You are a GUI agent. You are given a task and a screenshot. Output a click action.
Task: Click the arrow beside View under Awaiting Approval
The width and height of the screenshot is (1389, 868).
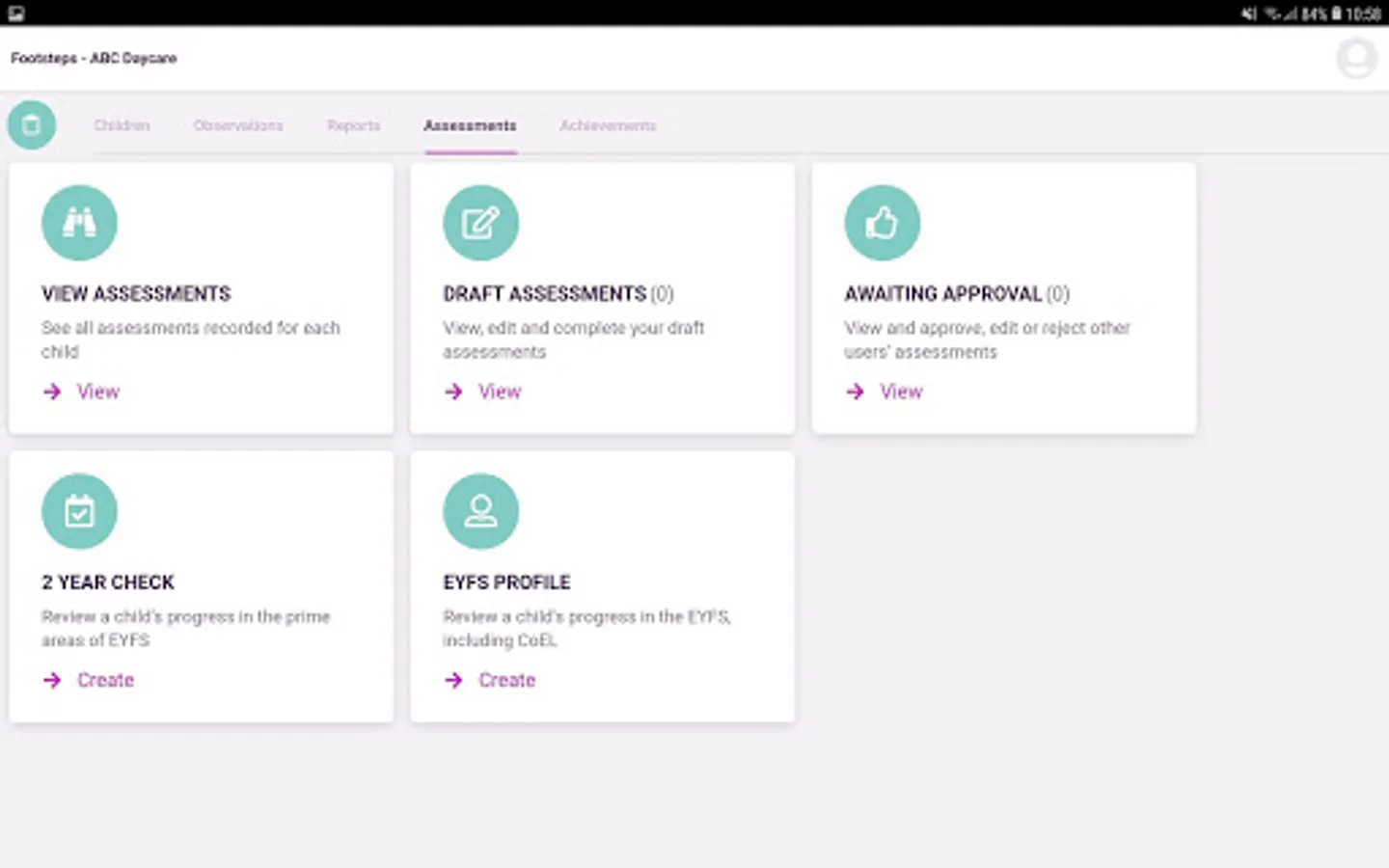855,392
